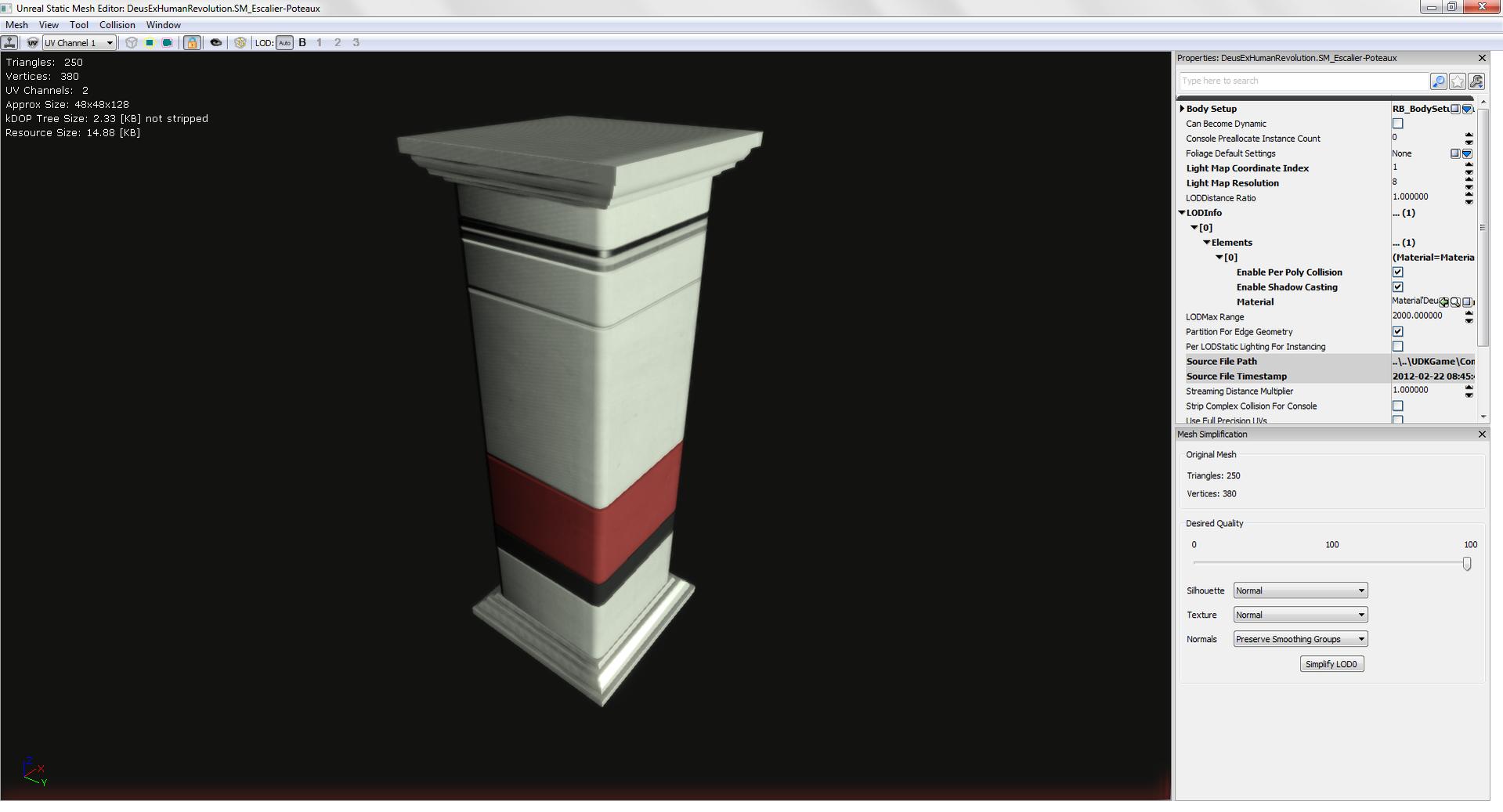The image size is (1503, 812).
Task: Enable Can Become Dynamic checkbox
Action: 1397,124
